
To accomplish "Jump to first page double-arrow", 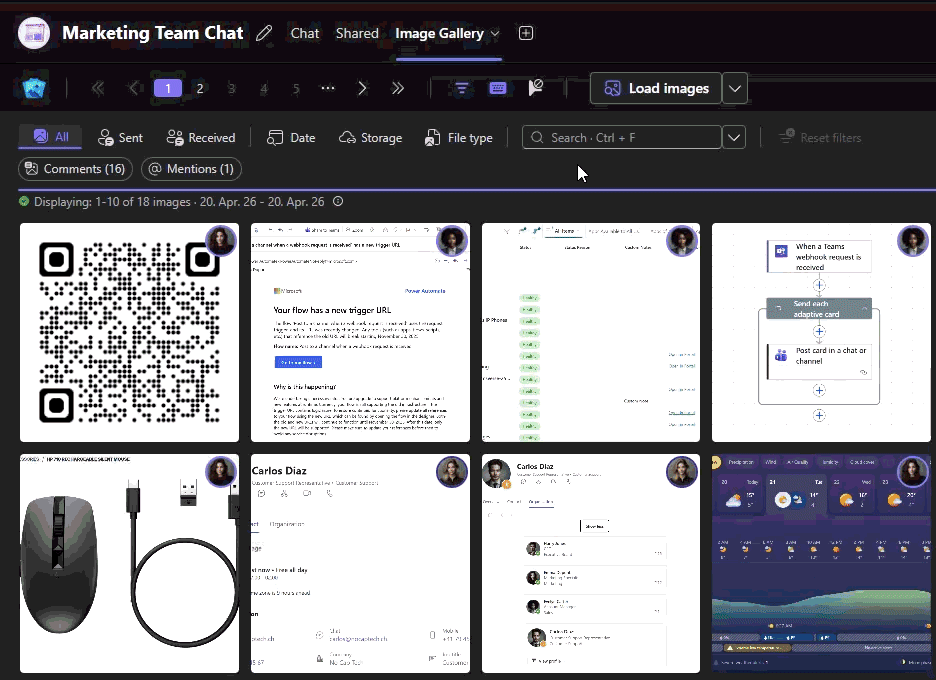I will pyautogui.click(x=98, y=88).
